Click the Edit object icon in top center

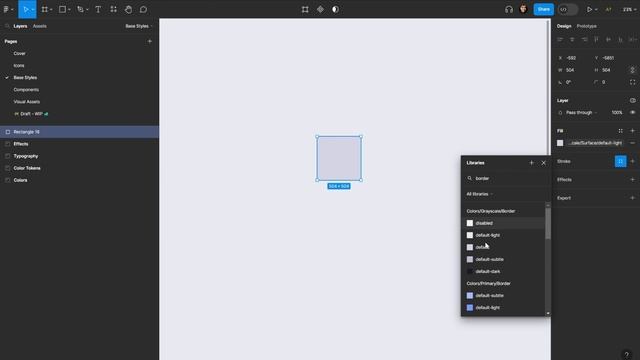coord(305,9)
